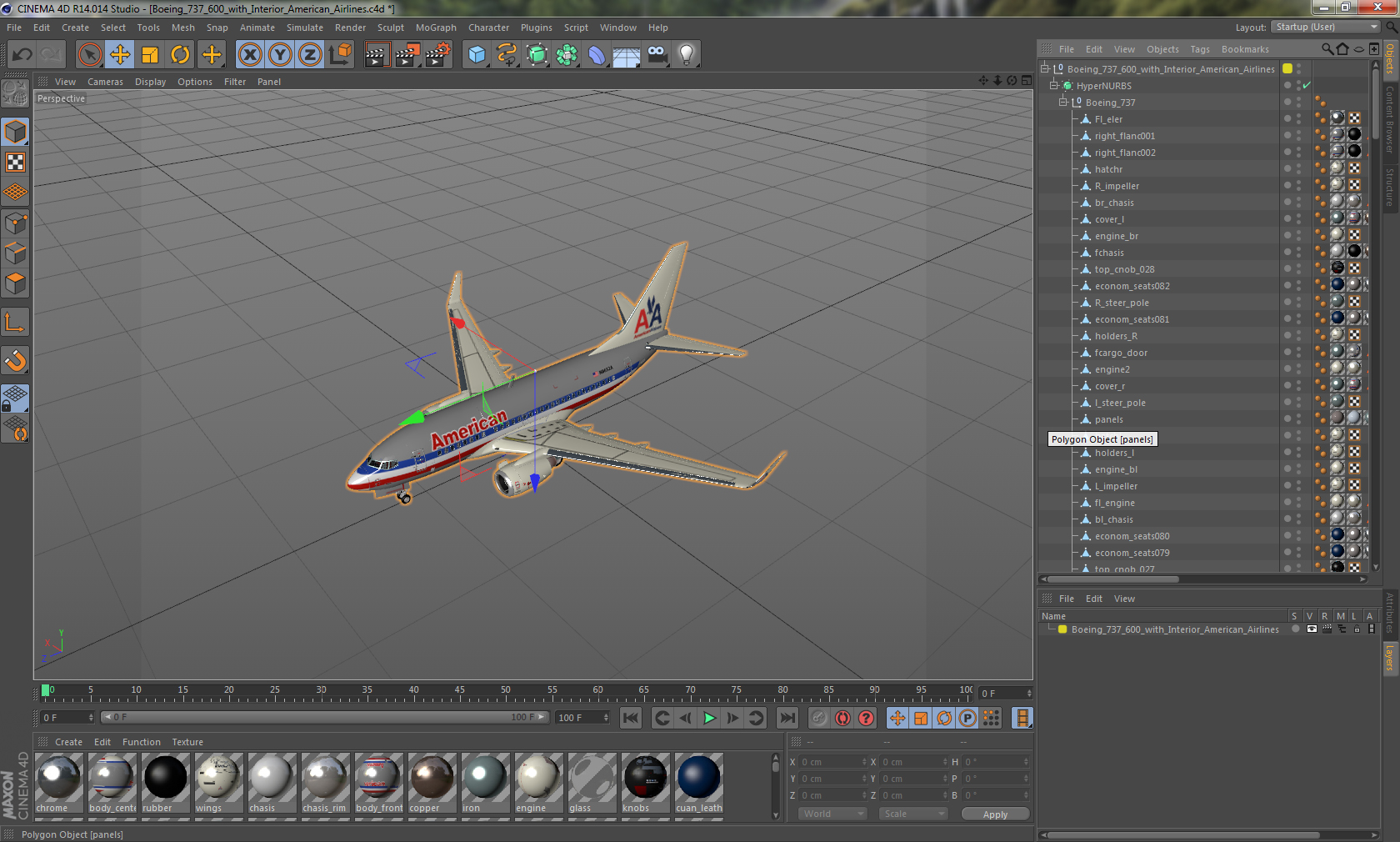Toggle Y axis lock
Image resolution: width=1400 pixels, height=842 pixels.
pyautogui.click(x=280, y=55)
